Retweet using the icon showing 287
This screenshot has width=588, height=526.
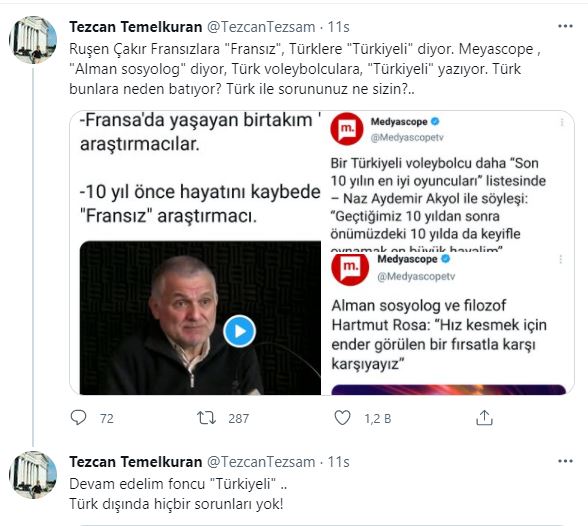207,418
